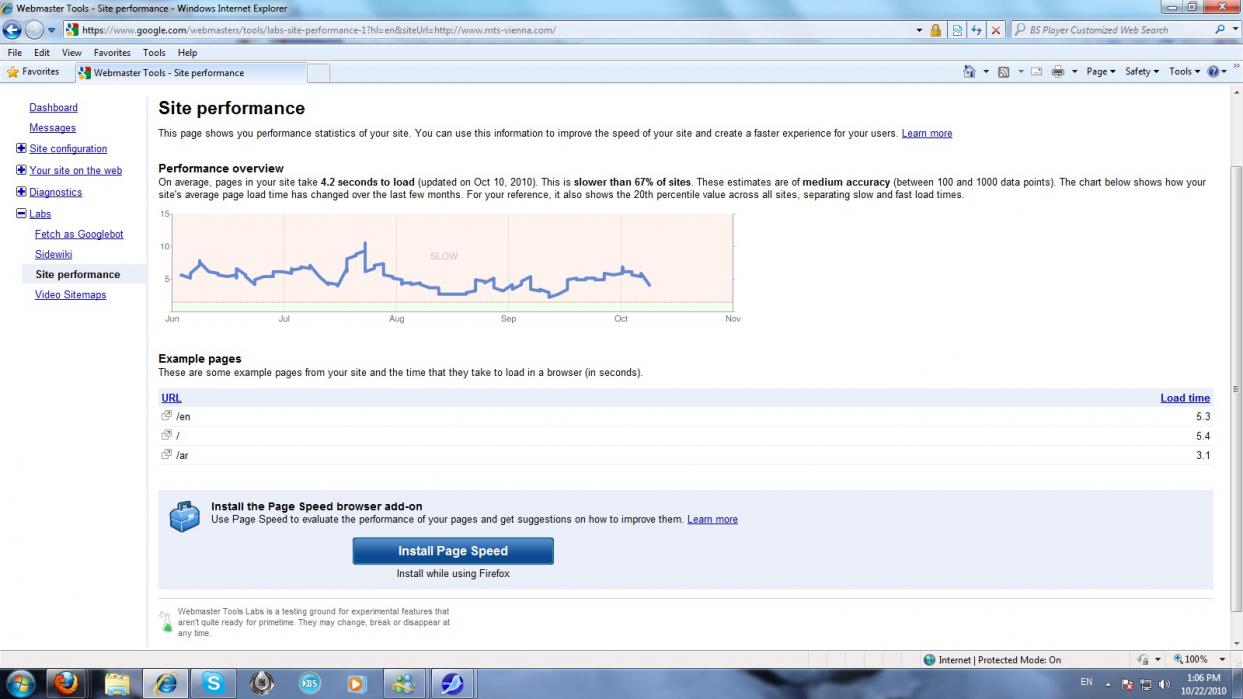Click the new-window icon beside /en
Screen dimensions: 1243x699
(x=167, y=415)
